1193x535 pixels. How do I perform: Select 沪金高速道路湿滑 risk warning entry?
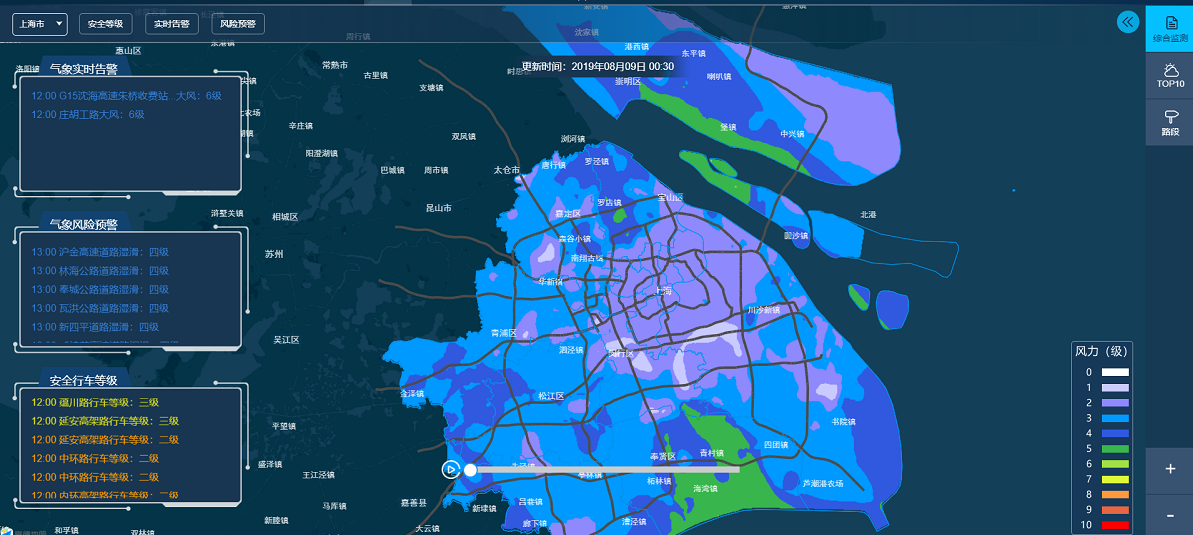(100, 252)
